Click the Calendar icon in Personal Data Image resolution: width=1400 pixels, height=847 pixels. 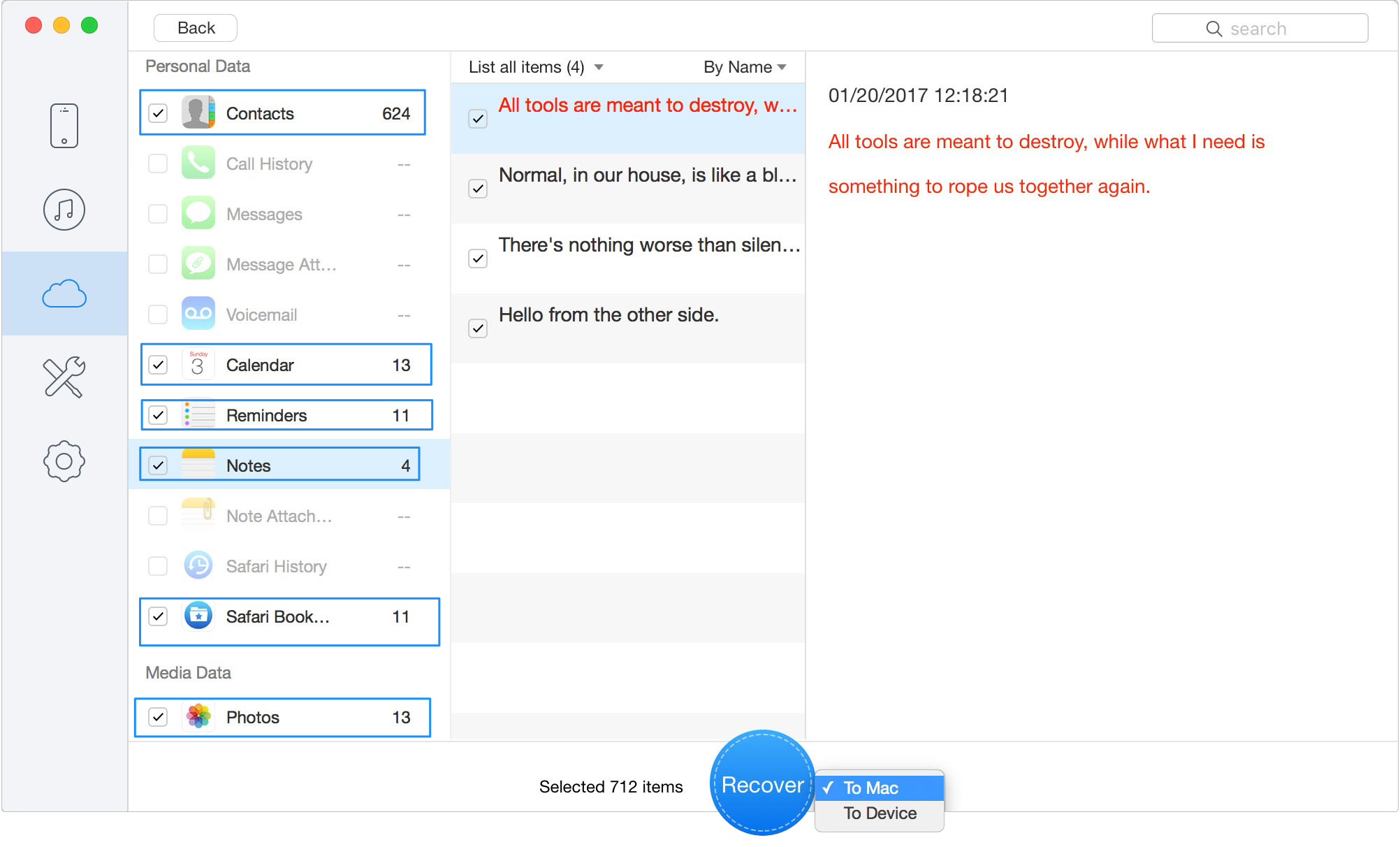[198, 365]
